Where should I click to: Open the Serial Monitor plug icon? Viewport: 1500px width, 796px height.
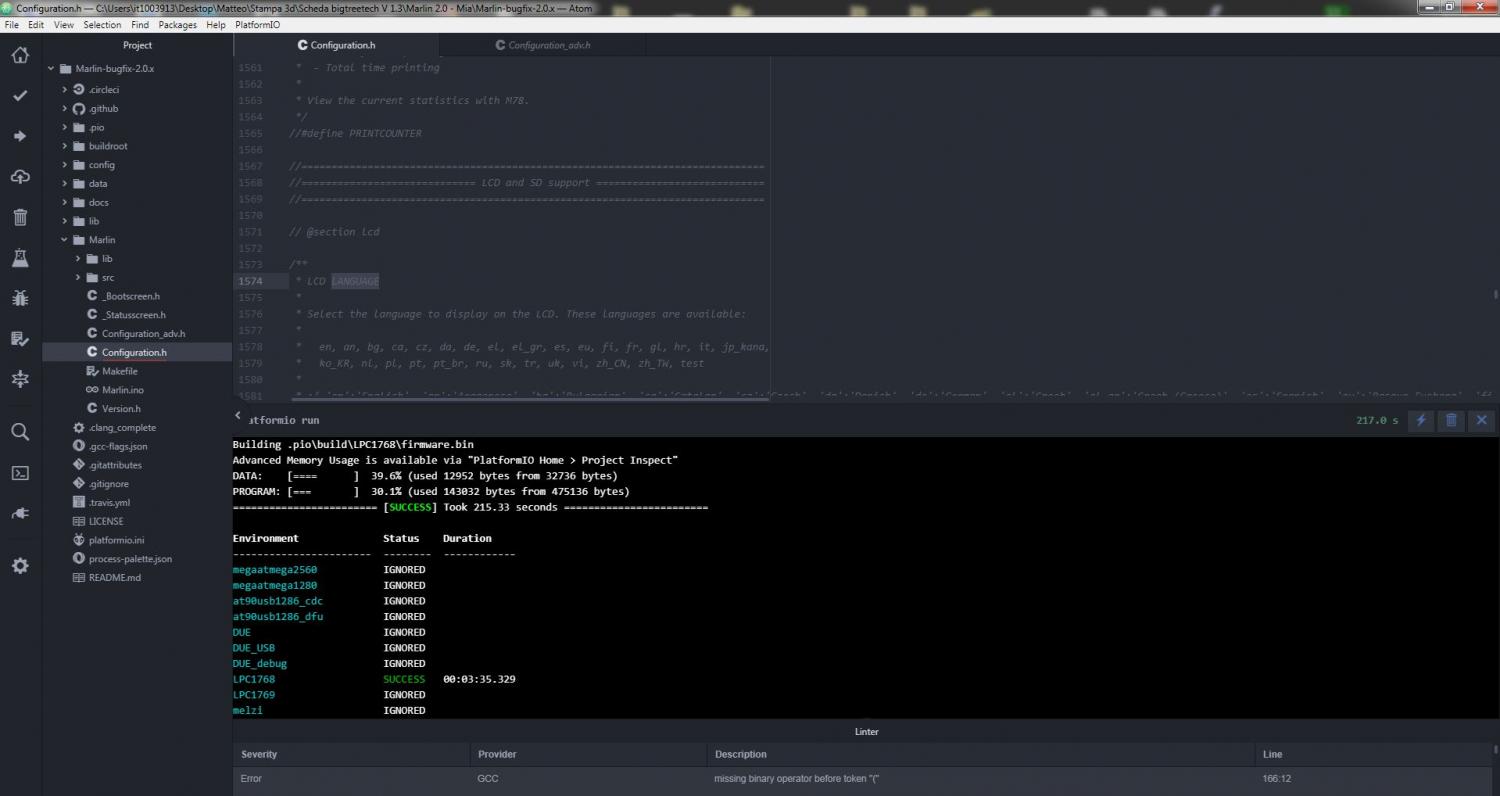point(20,513)
